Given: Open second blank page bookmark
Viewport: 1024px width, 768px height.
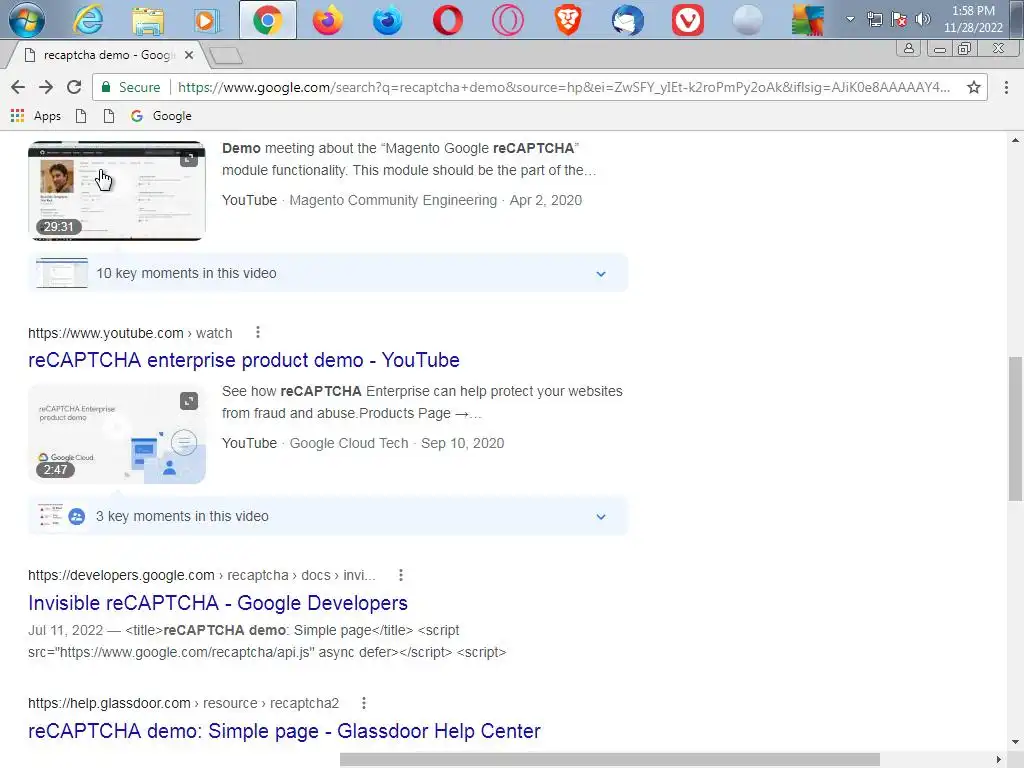Looking at the screenshot, I should tap(109, 116).
